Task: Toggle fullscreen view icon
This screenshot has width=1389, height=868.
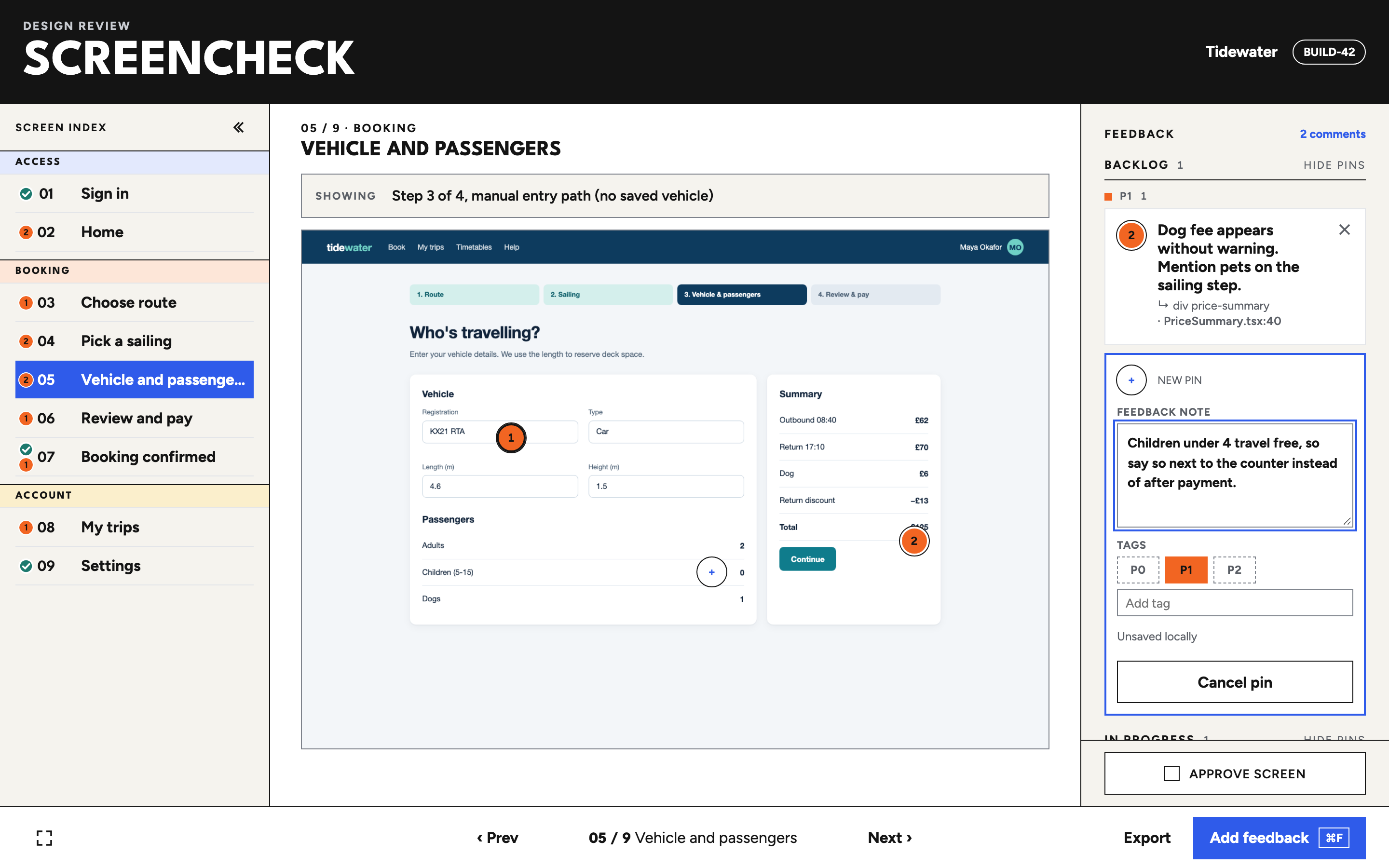Action: [44, 838]
